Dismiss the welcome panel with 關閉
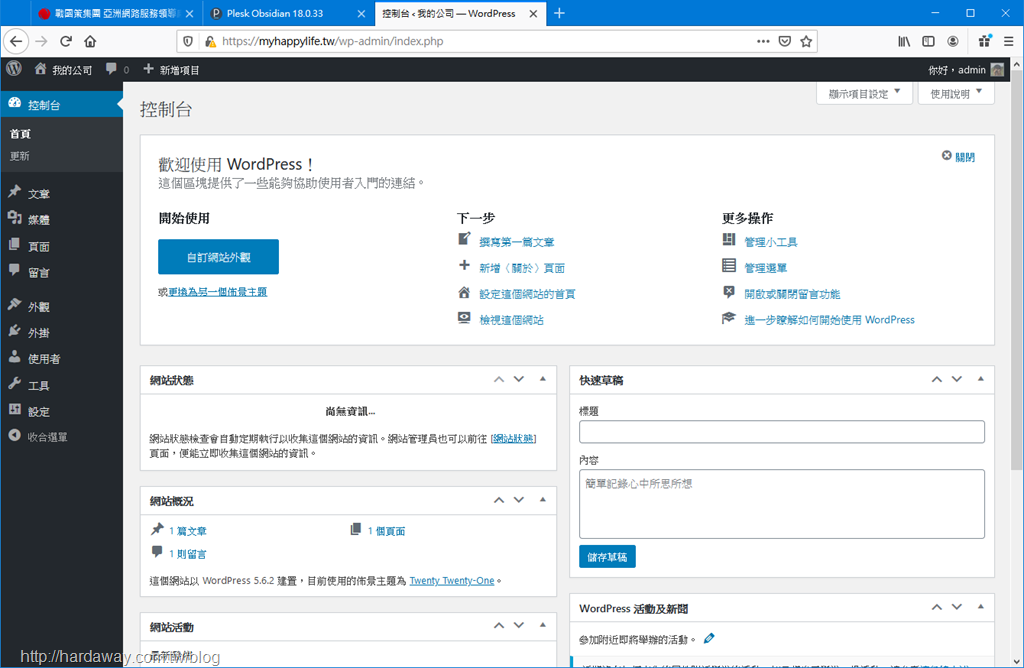1024x668 pixels. point(958,157)
